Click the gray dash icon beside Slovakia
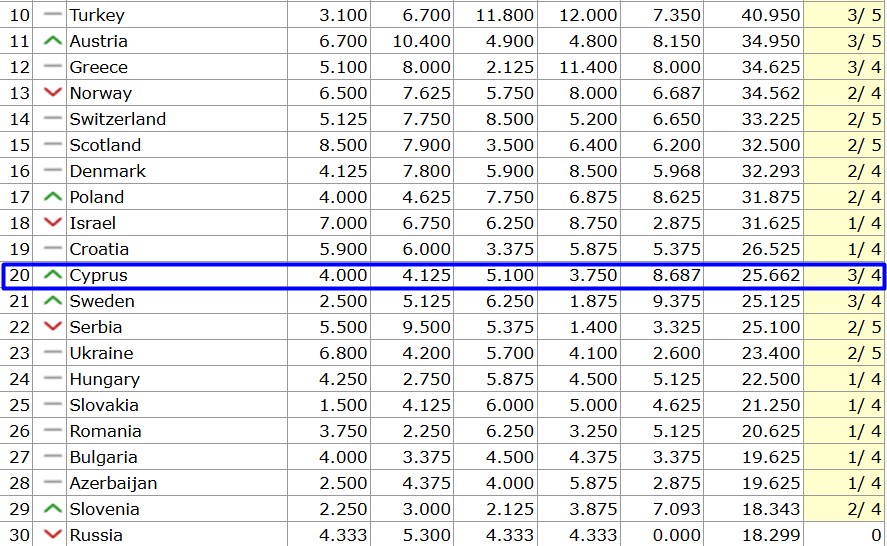887x546 pixels. tap(53, 404)
